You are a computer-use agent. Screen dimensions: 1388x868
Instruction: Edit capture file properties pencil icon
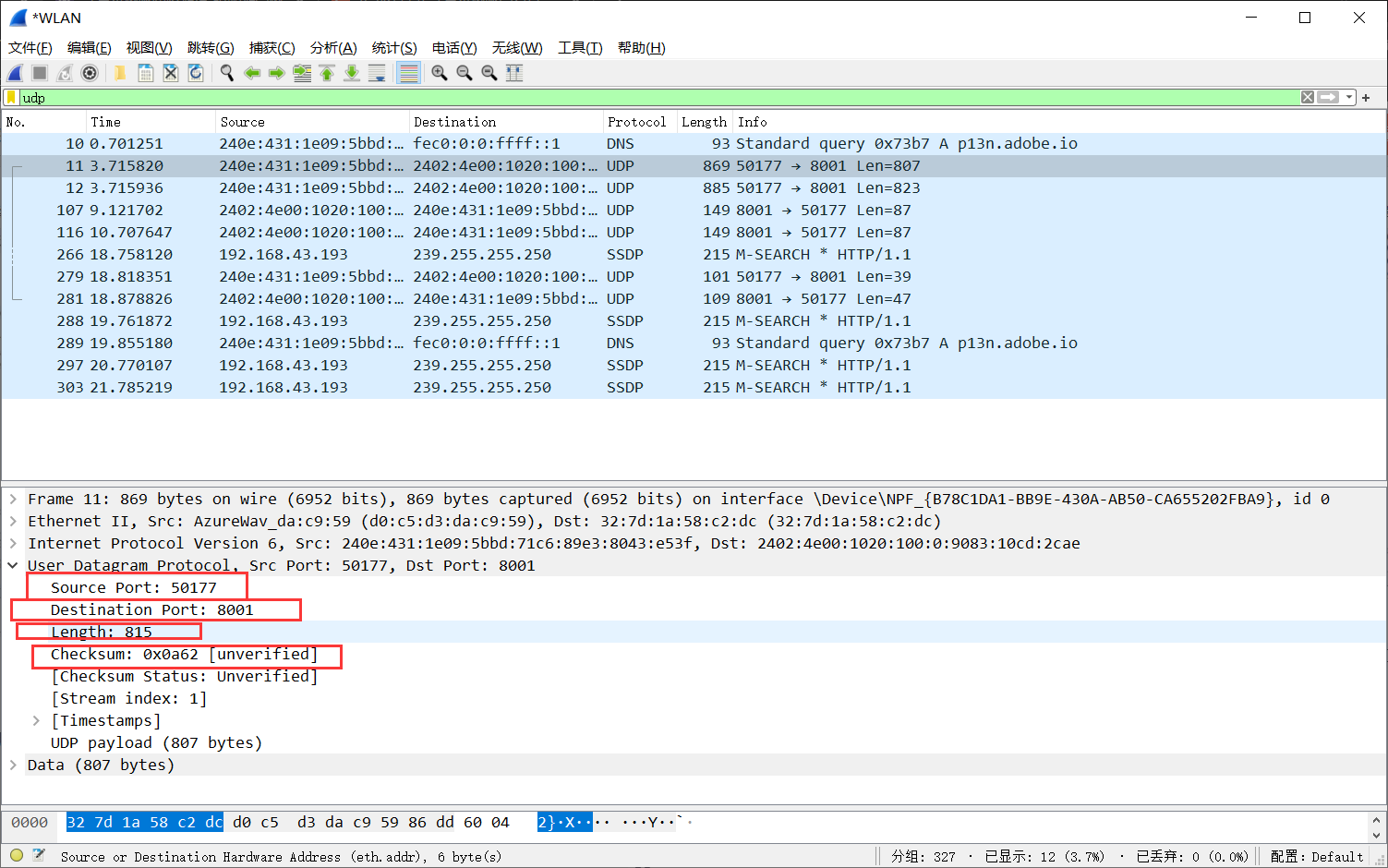click(x=39, y=855)
